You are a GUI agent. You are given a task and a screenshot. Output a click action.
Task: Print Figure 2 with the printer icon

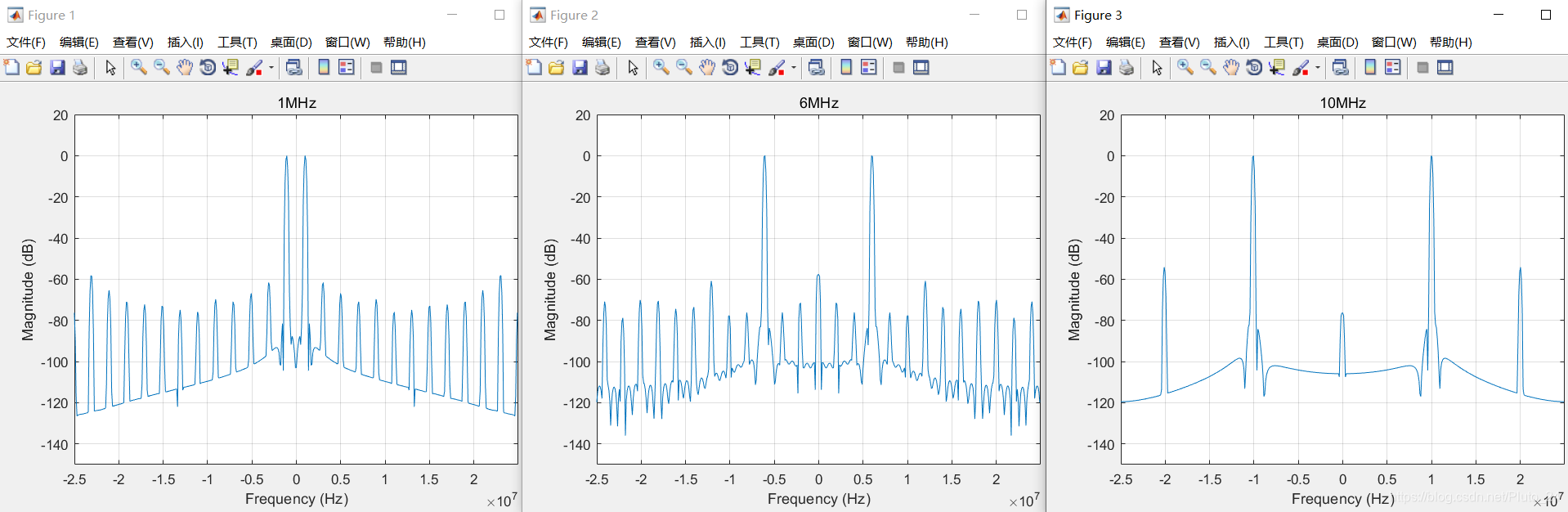pyautogui.click(x=603, y=67)
